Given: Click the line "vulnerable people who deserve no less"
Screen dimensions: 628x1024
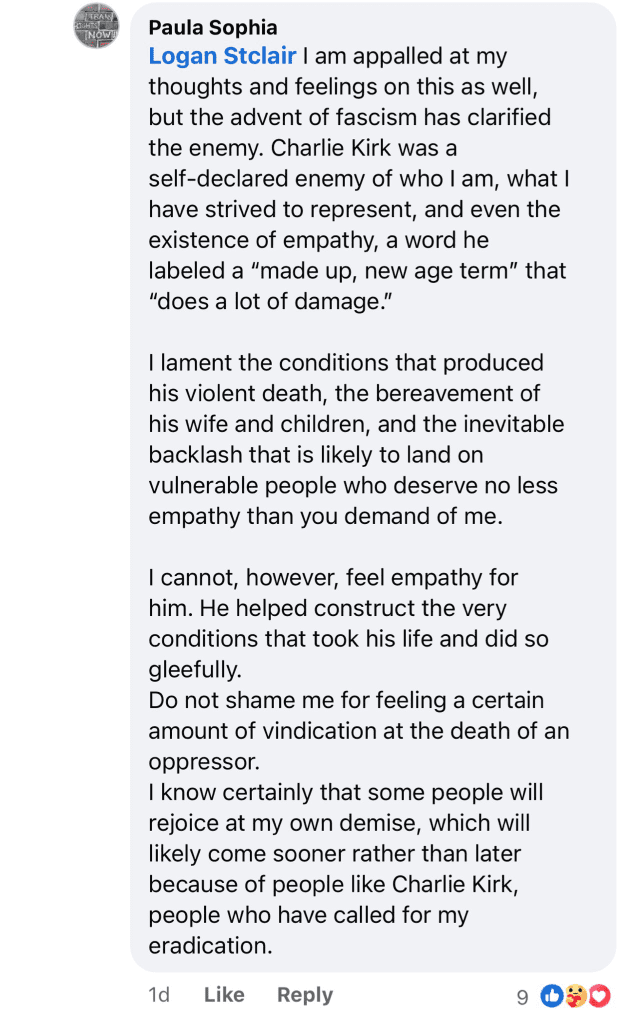Looking at the screenshot, I should pyautogui.click(x=354, y=486).
